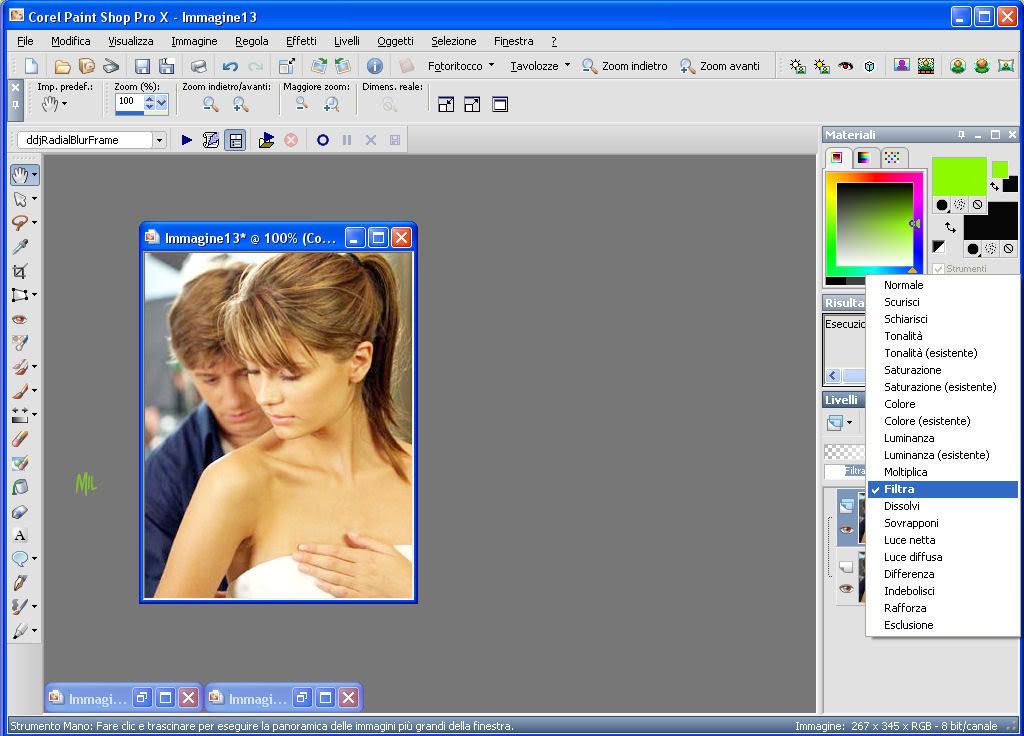Open the Fotoritocco dropdown
The height and width of the screenshot is (736, 1024).
tap(460, 66)
